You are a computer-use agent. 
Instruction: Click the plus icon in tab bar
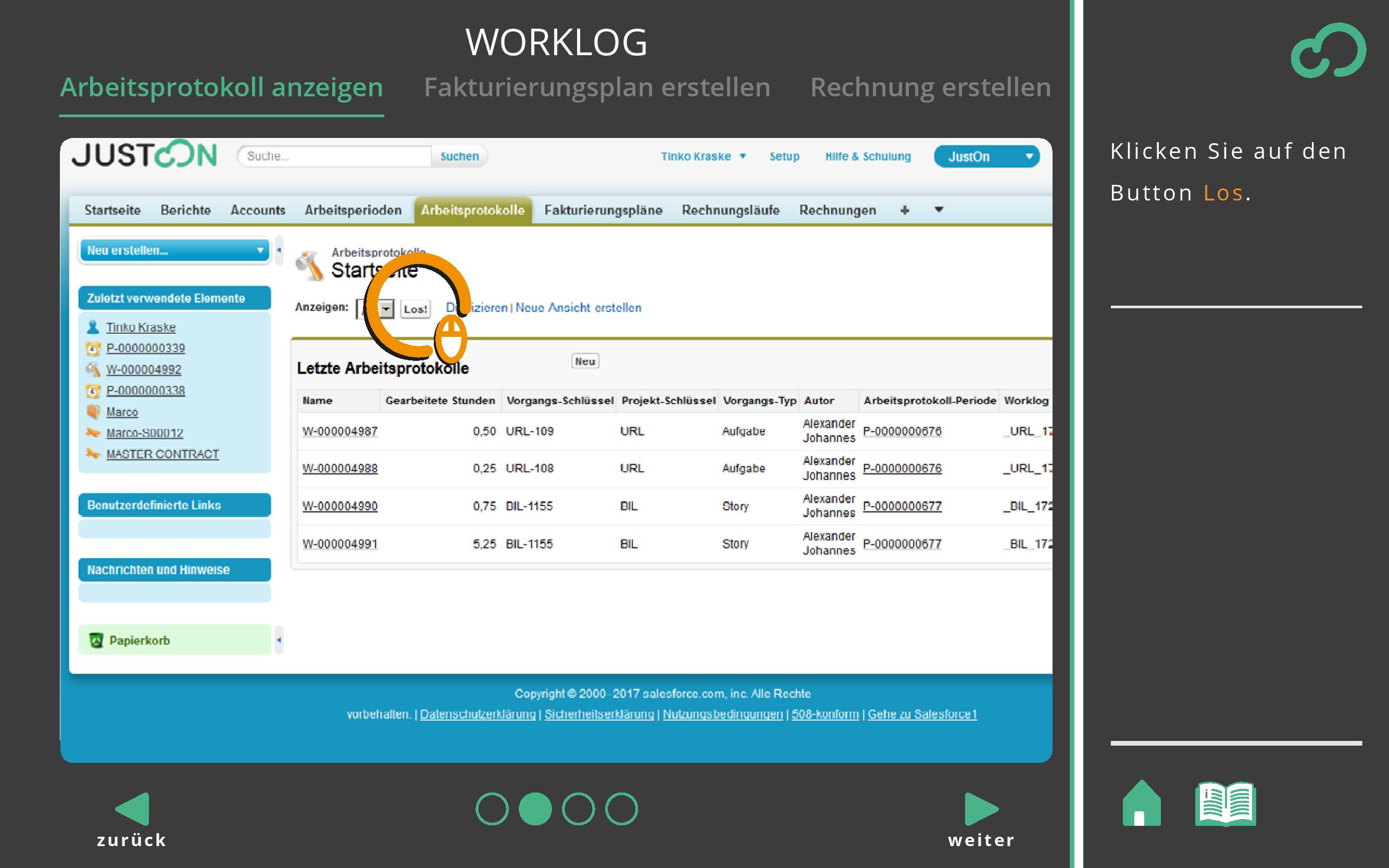click(x=904, y=210)
